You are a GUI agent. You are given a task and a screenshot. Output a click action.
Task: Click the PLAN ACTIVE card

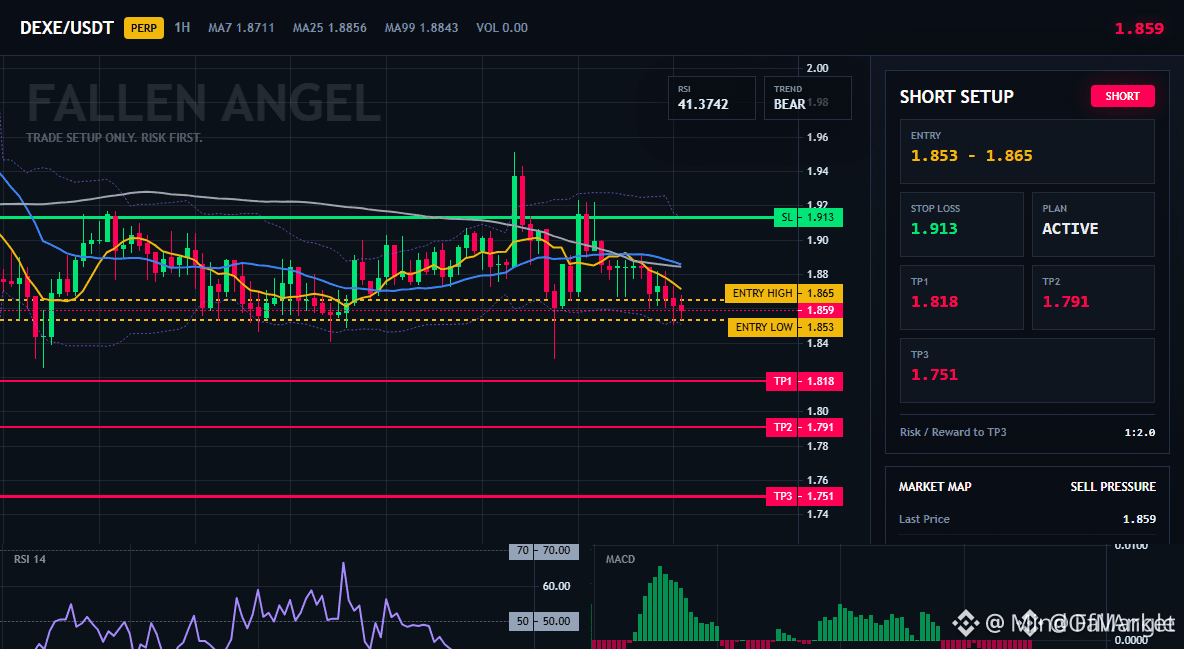point(1093,224)
